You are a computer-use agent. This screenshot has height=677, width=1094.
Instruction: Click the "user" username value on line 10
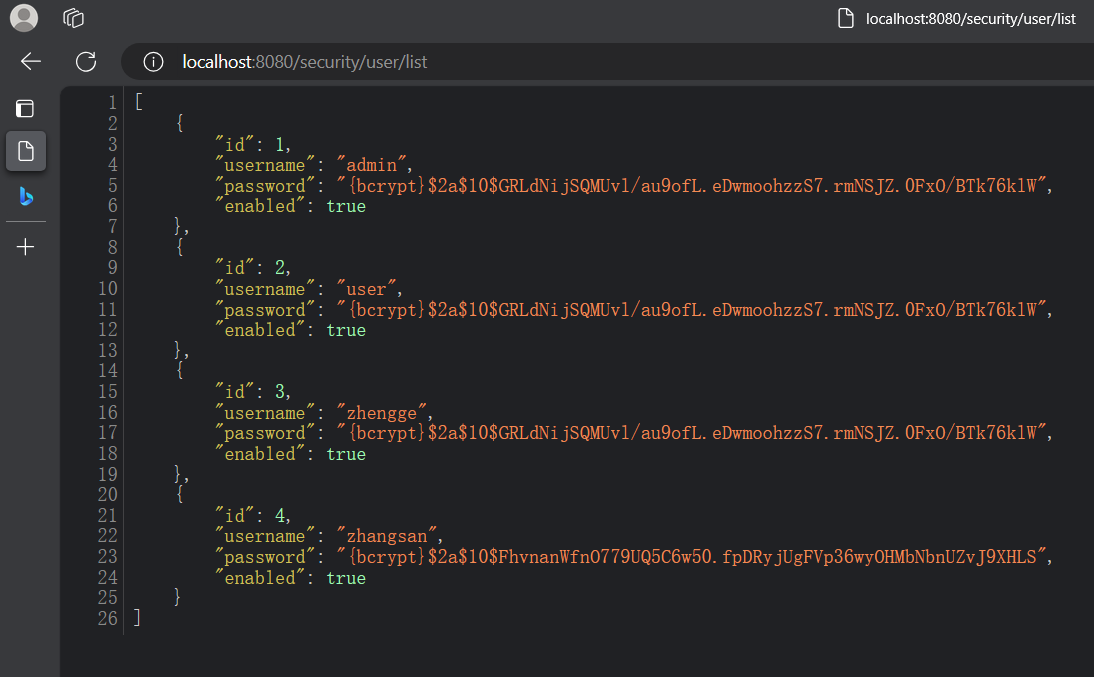point(367,289)
